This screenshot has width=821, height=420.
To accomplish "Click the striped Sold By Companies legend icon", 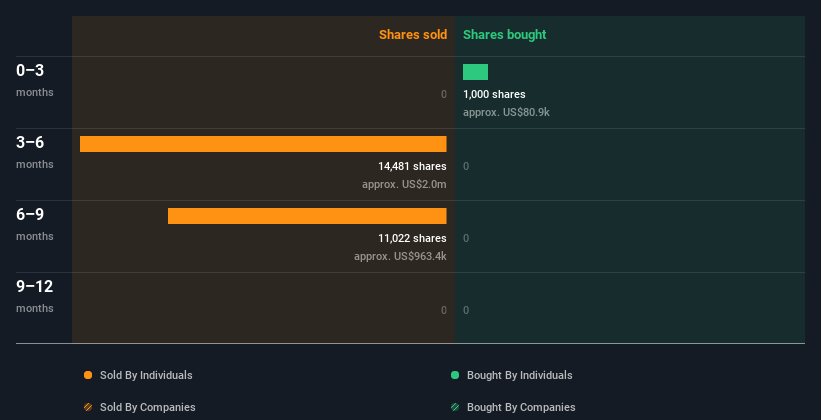I will pos(88,407).
